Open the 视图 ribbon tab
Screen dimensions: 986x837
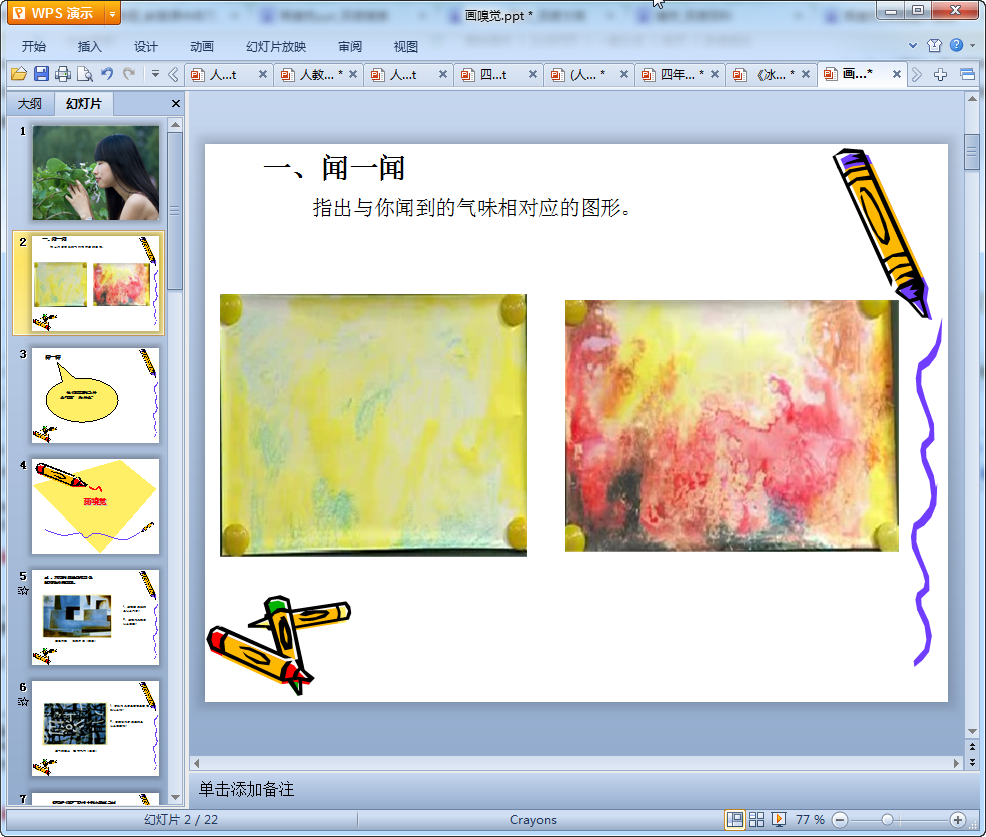point(406,47)
